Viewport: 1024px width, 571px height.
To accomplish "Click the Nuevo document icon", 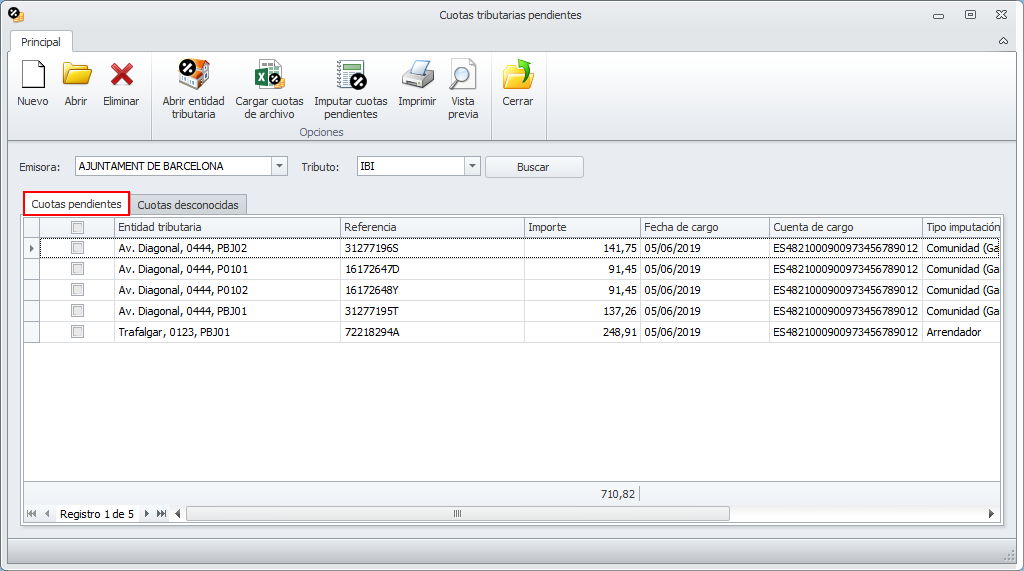I will pyautogui.click(x=33, y=75).
